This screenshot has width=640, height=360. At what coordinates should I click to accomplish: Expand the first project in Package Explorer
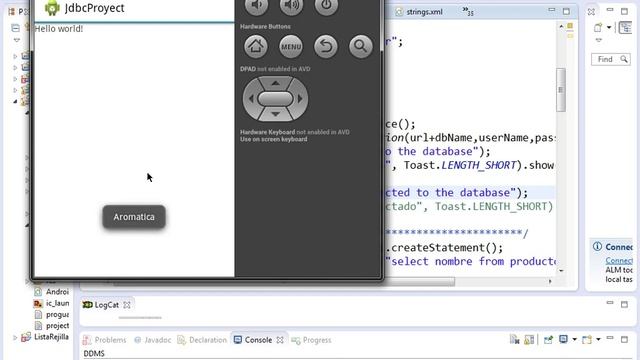[x=16, y=56]
